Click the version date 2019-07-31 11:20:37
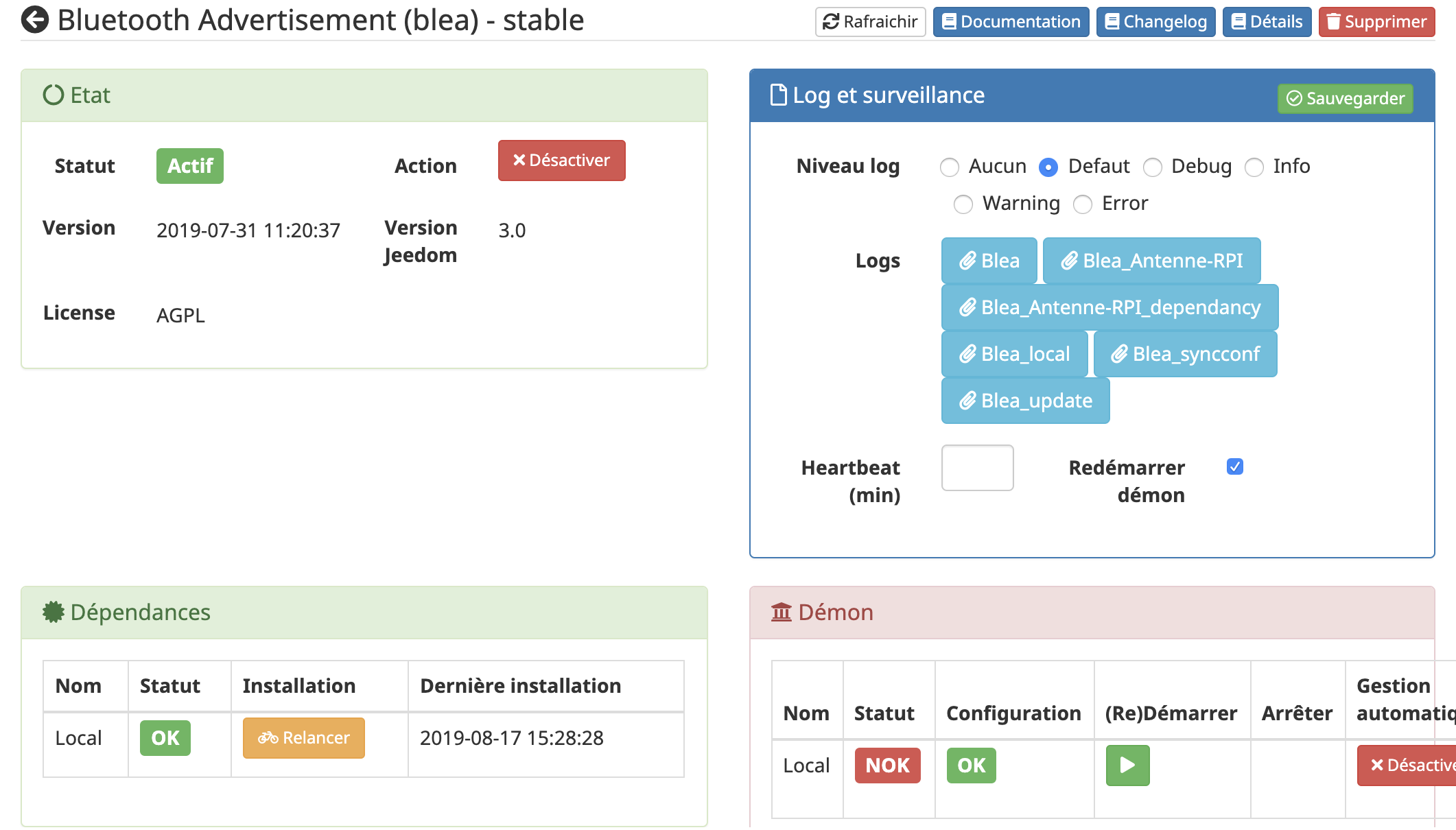Image resolution: width=1456 pixels, height=830 pixels. pos(248,230)
